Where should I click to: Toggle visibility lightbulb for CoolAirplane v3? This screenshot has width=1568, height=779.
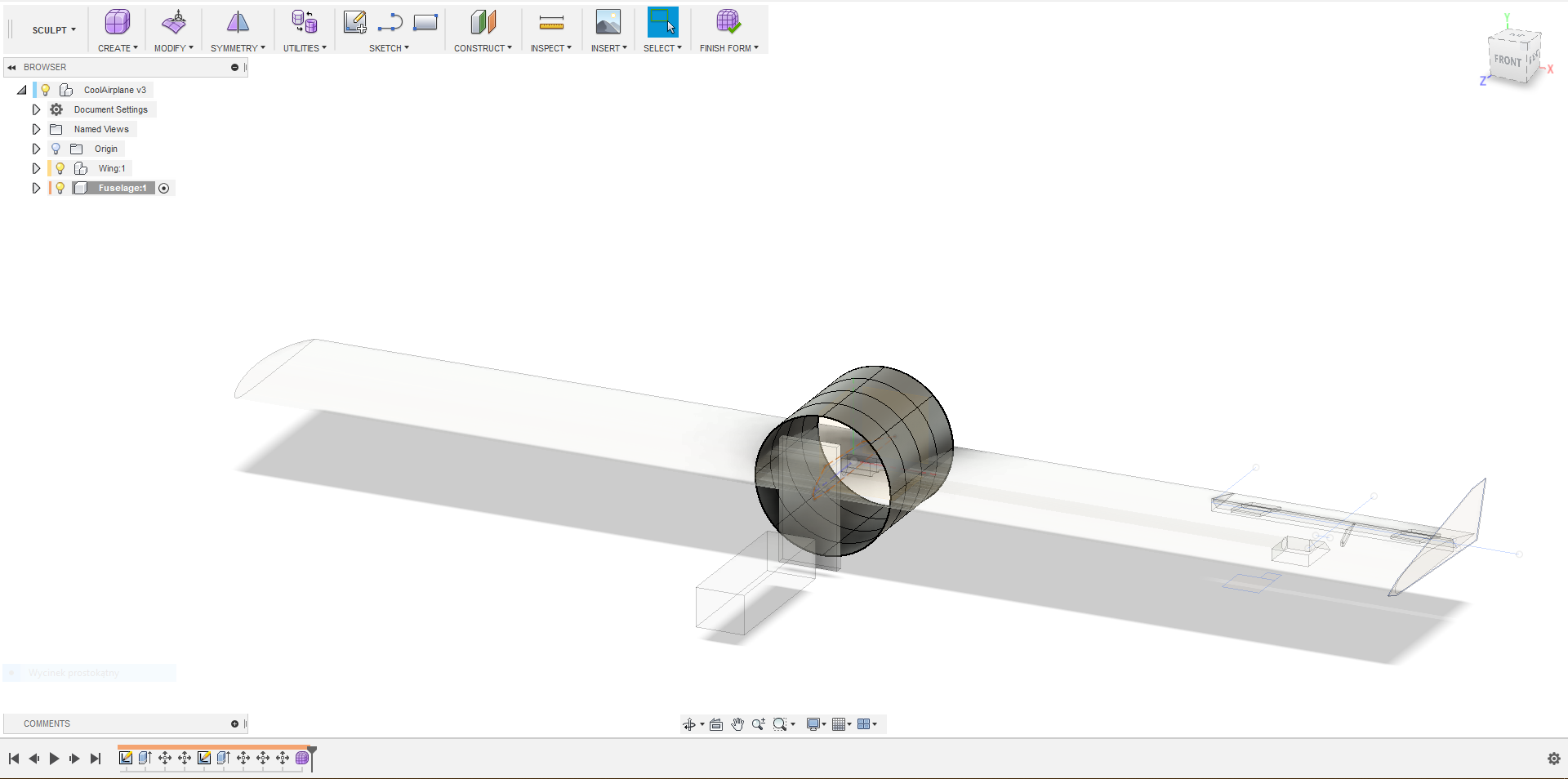[x=46, y=90]
